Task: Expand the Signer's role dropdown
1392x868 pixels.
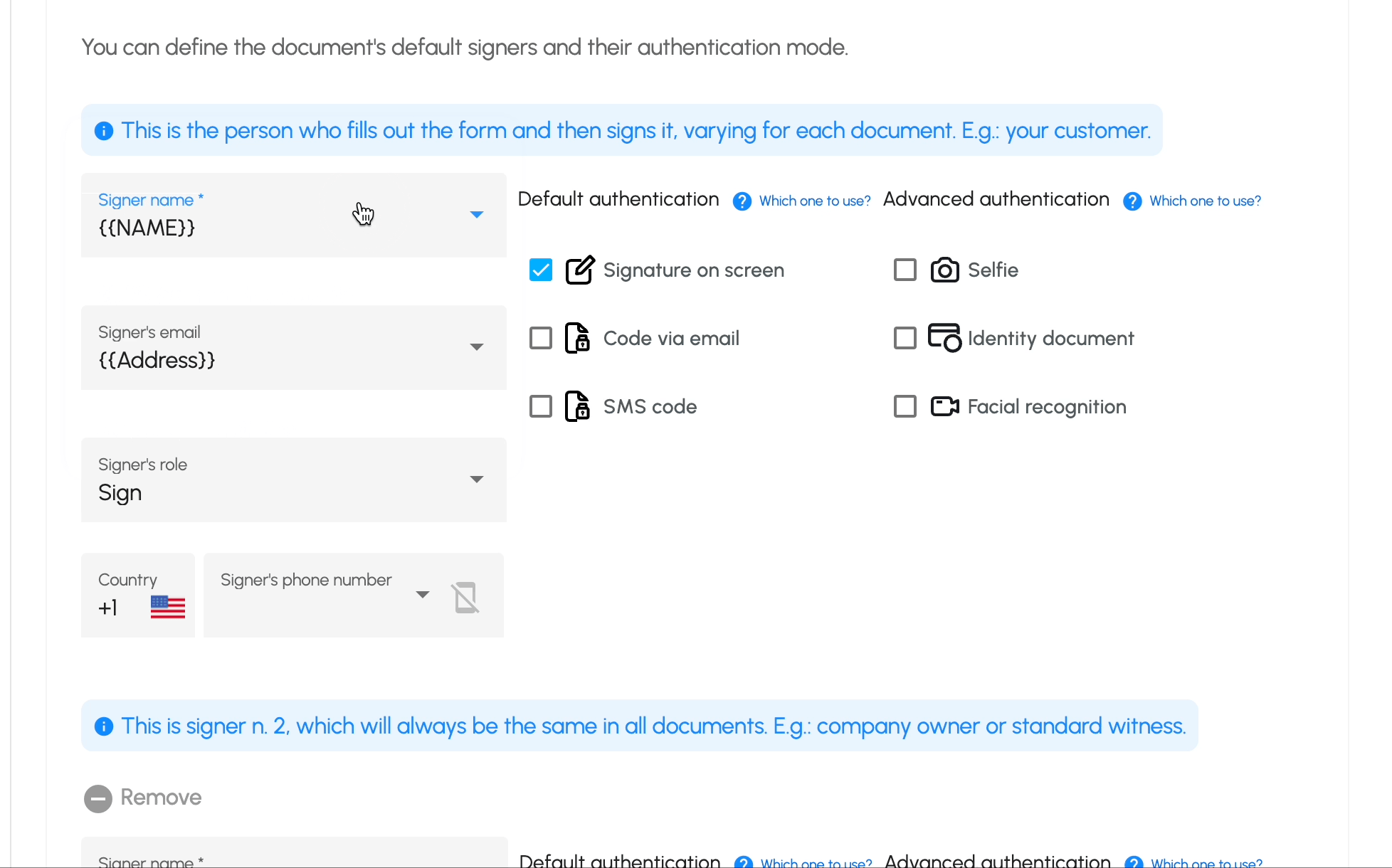Action: pyautogui.click(x=478, y=479)
